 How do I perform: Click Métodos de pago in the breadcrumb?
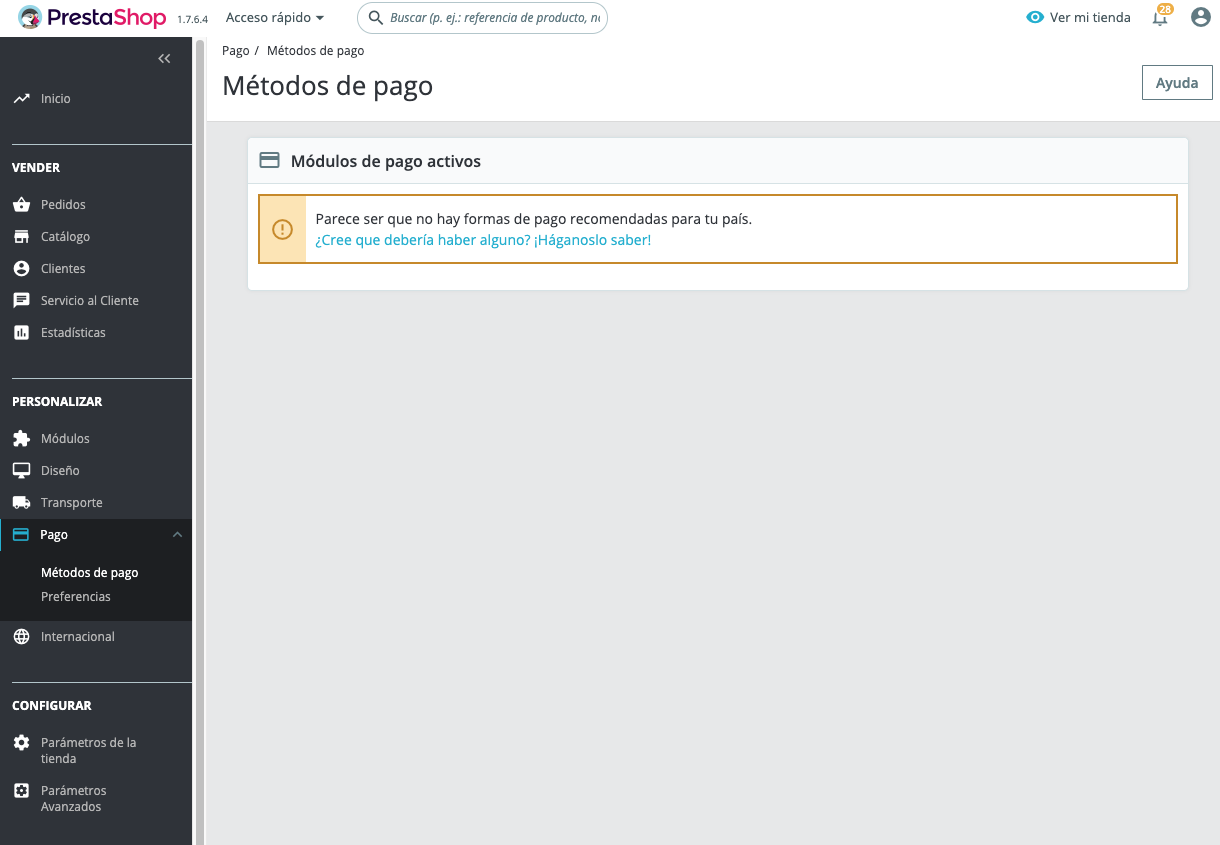(x=315, y=50)
